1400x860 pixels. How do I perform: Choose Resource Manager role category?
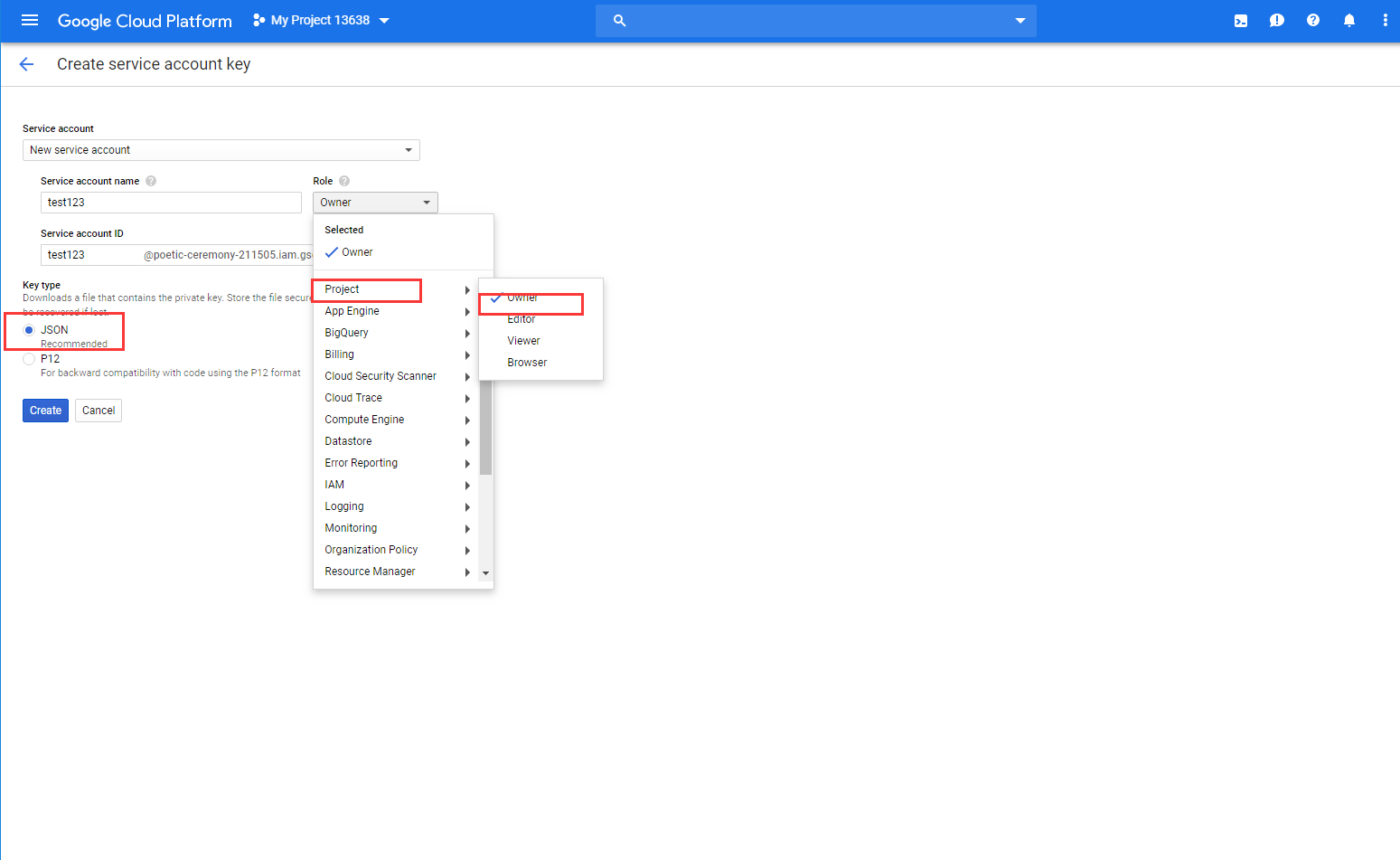pos(396,572)
